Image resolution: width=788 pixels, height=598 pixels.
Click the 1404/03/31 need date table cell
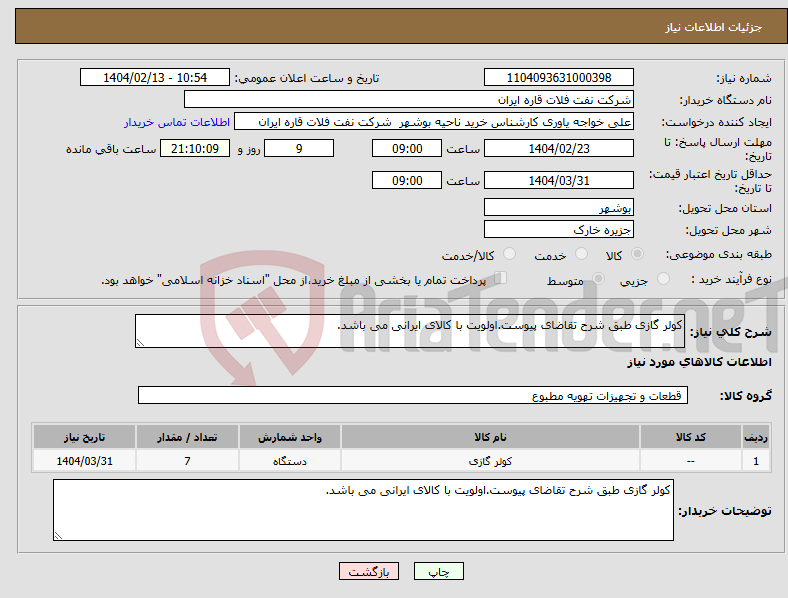(x=84, y=461)
